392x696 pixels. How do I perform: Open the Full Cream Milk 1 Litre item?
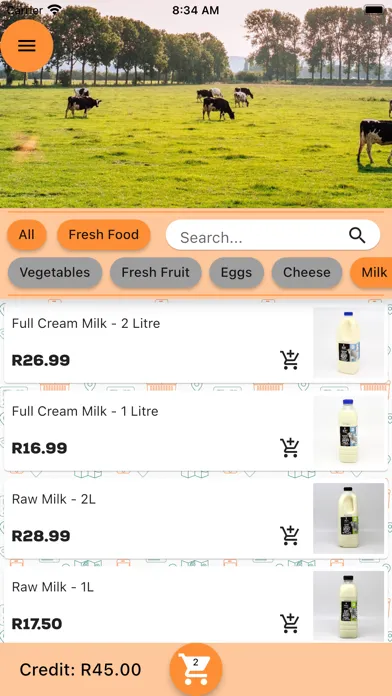point(196,431)
